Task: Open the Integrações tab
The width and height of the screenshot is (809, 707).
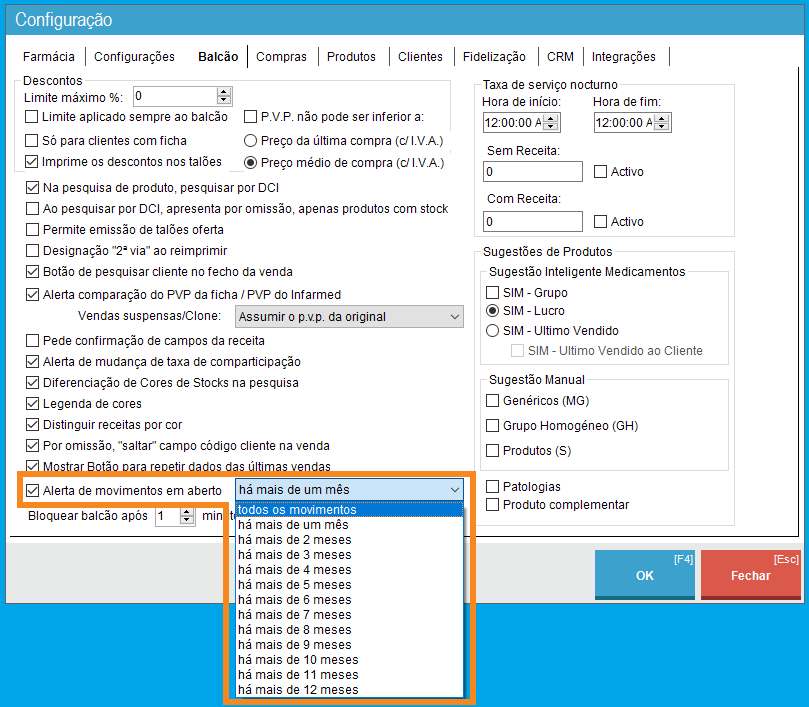Action: tap(623, 57)
